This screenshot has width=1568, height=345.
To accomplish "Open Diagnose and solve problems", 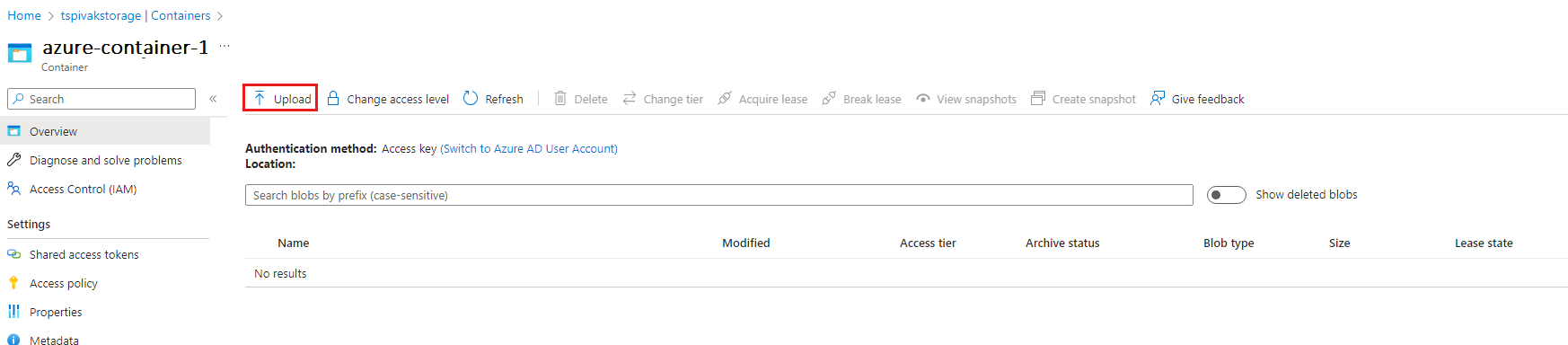I will 105,160.
